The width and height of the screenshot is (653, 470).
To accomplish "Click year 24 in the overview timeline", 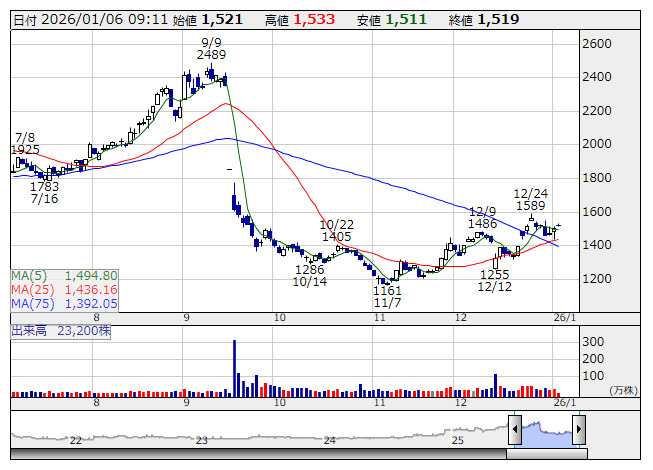I will pos(330,440).
